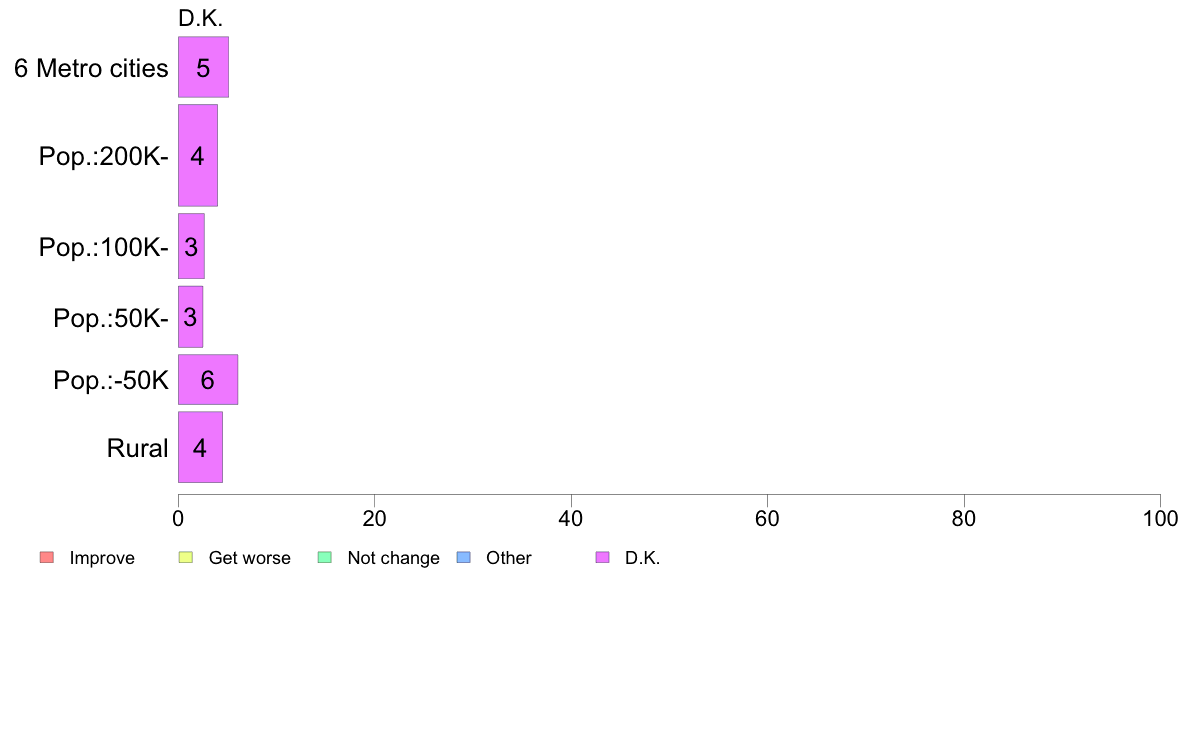This screenshot has width=1188, height=736.
Task: Click the Get worse legend label
Action: pyautogui.click(x=249, y=558)
